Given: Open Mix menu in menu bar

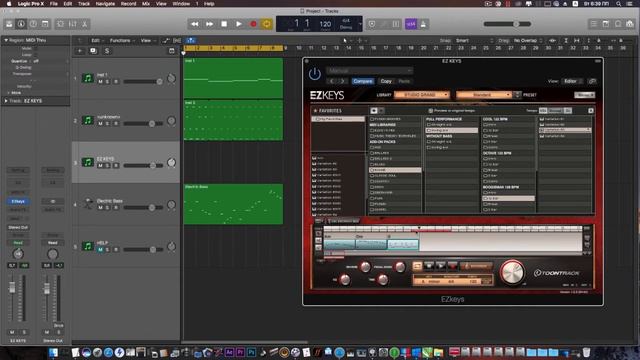Looking at the screenshot, I should tap(146, 4).
